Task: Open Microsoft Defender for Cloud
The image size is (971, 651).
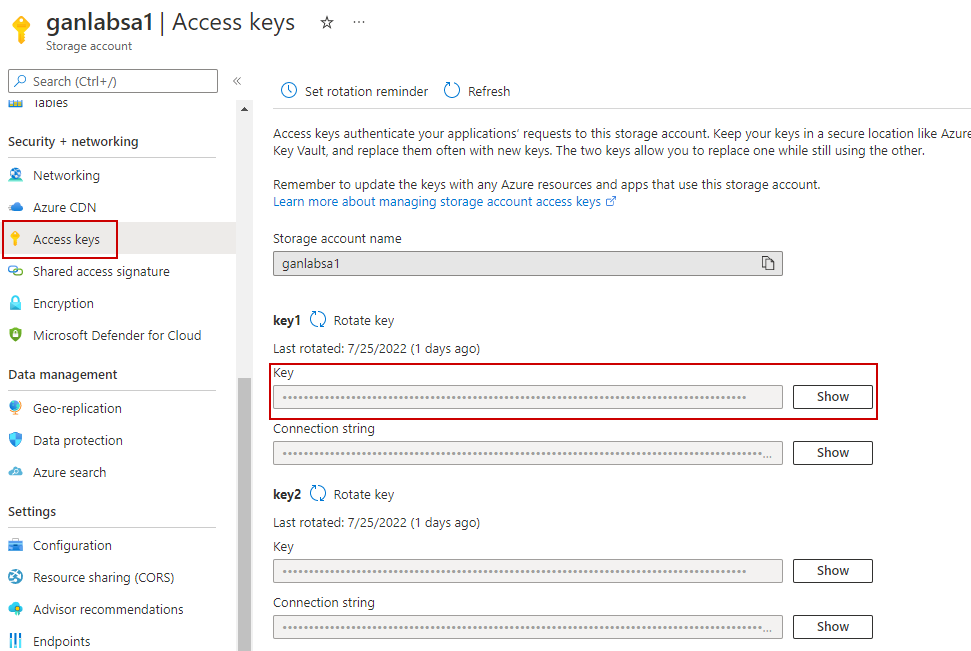Action: [x=116, y=335]
